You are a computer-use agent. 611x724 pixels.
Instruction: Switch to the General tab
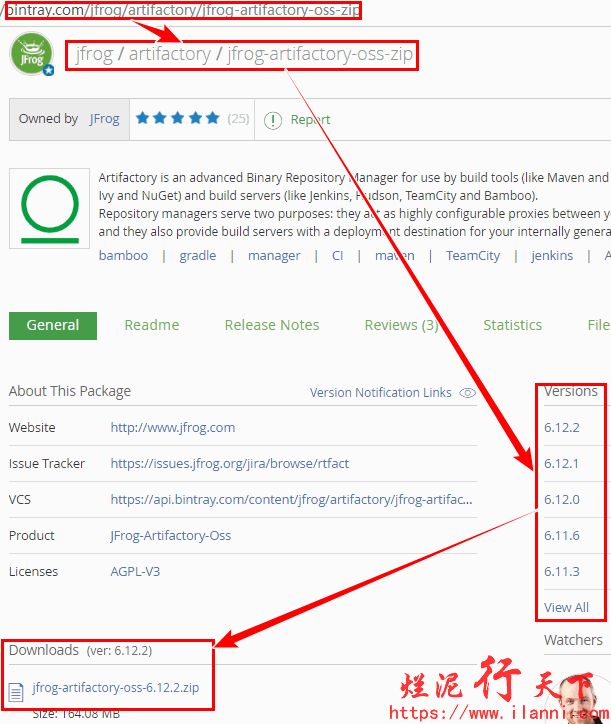(x=53, y=325)
